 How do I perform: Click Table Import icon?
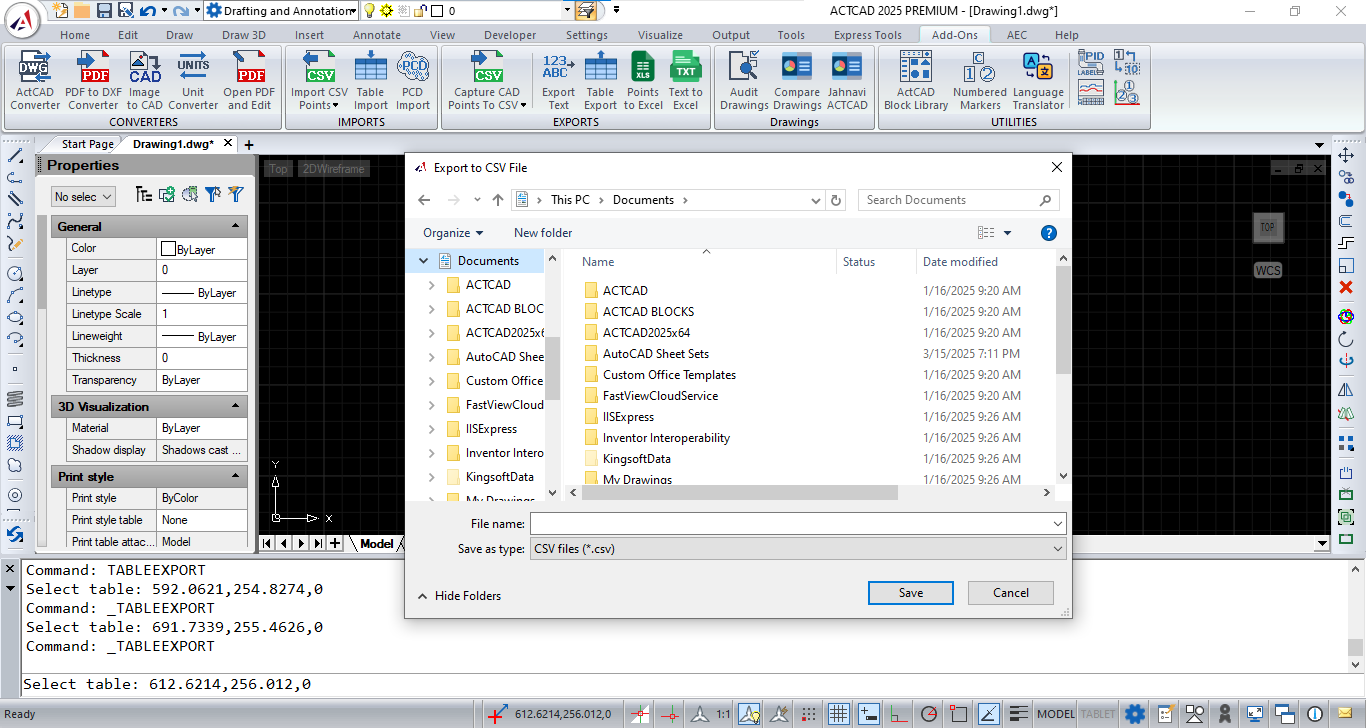click(370, 68)
